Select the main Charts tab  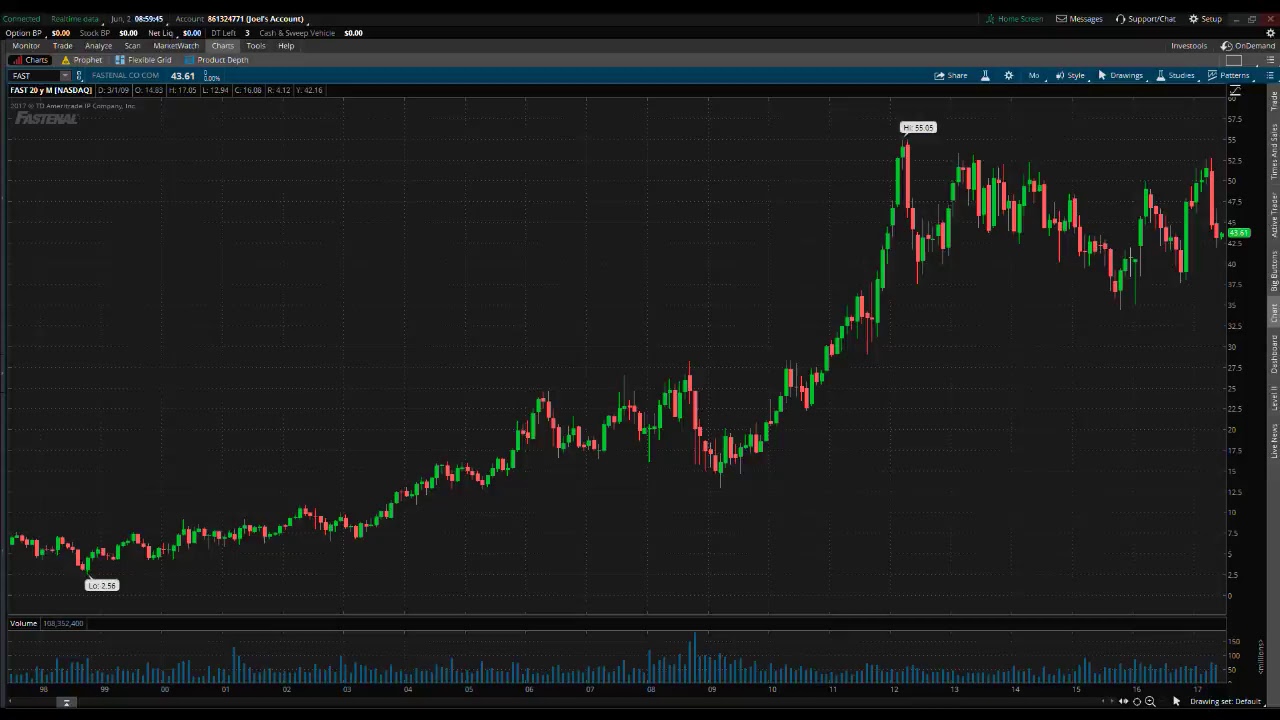[222, 46]
